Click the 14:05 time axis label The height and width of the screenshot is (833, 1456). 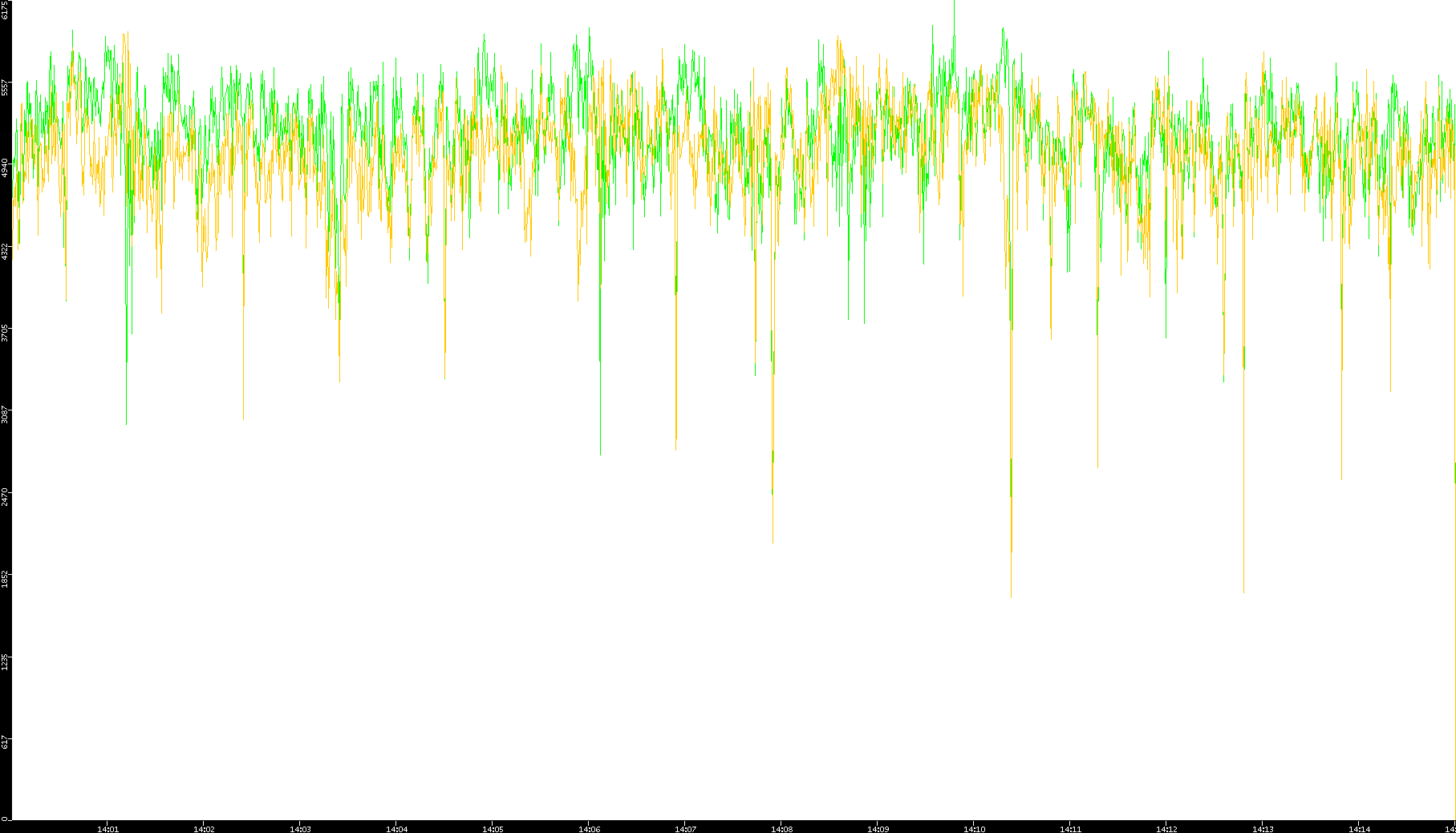click(x=493, y=828)
